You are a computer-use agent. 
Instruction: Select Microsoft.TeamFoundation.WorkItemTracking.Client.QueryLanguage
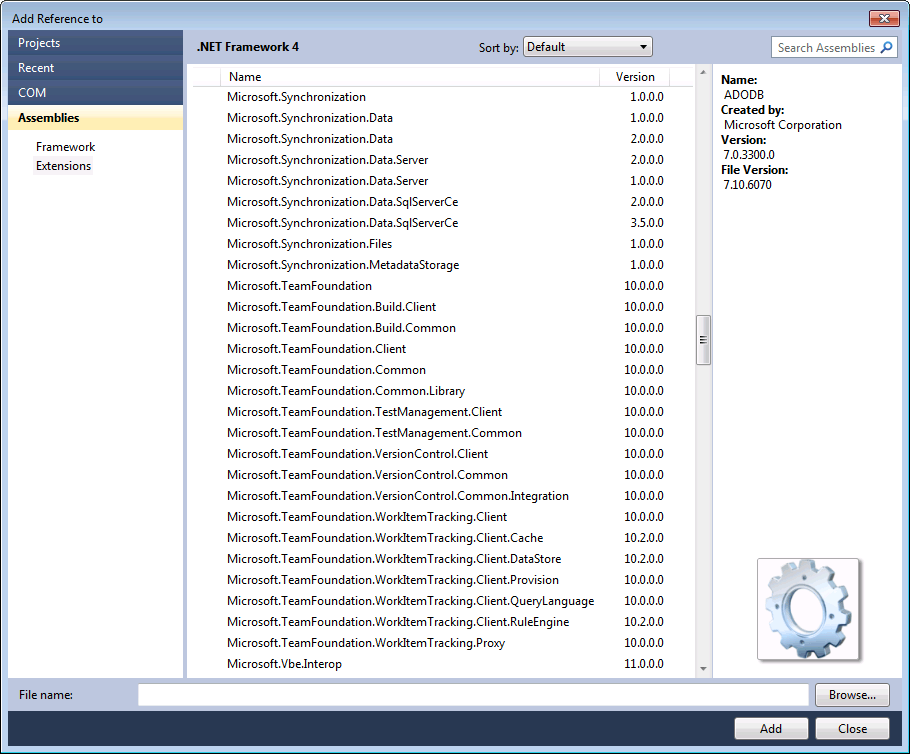[443, 601]
